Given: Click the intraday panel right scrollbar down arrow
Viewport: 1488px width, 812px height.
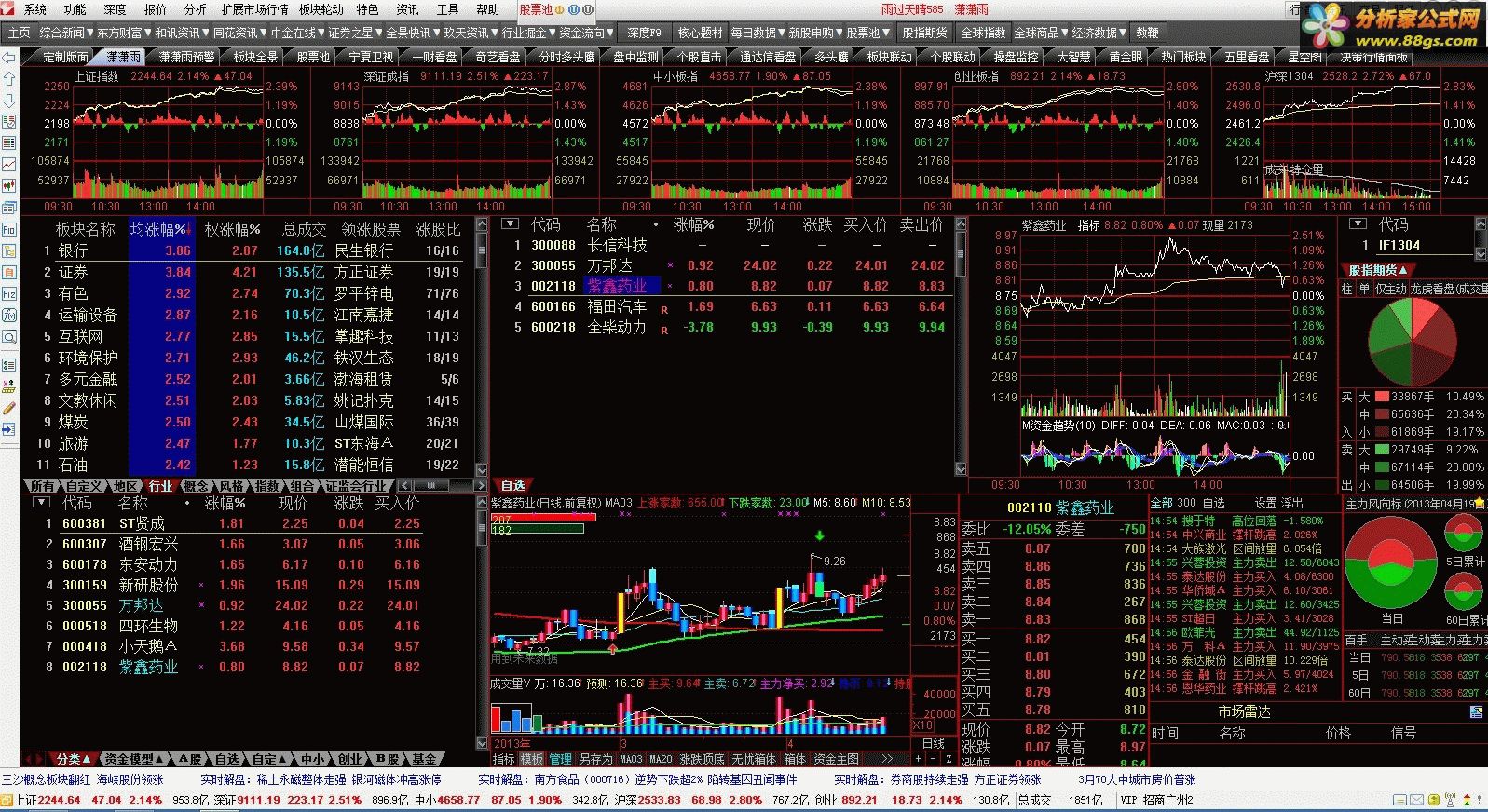Looking at the screenshot, I should pyautogui.click(x=961, y=471).
